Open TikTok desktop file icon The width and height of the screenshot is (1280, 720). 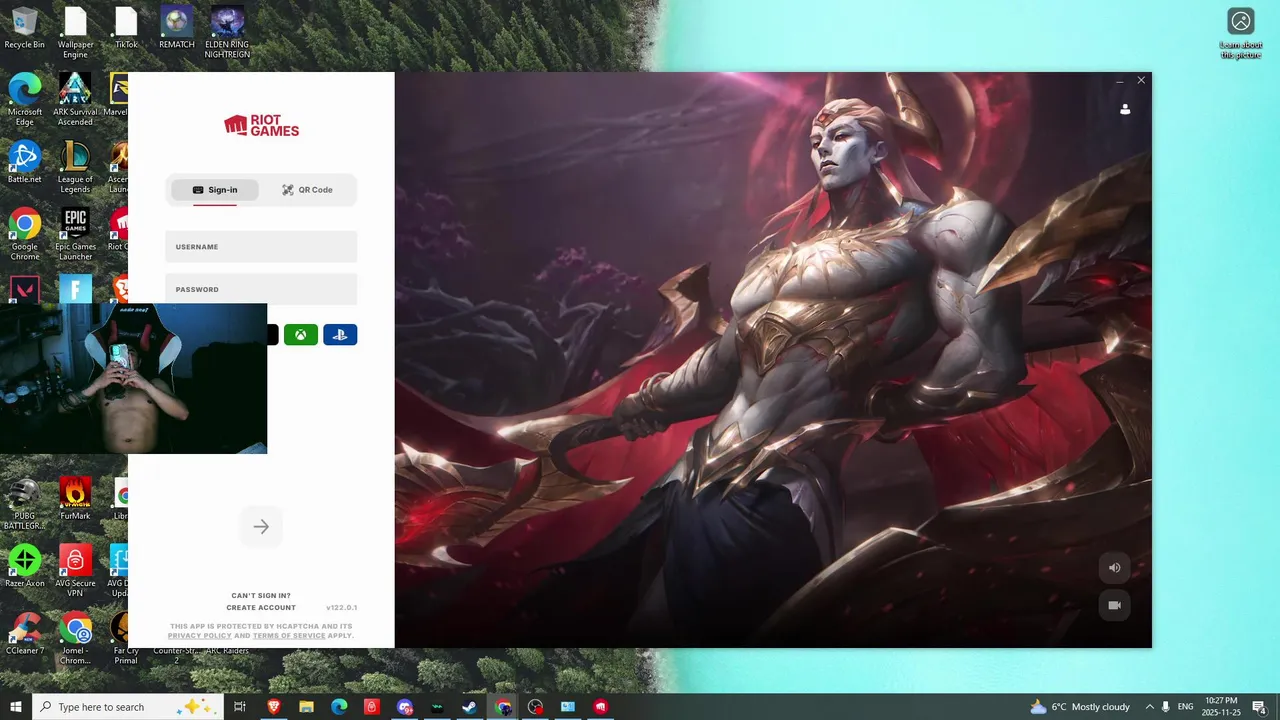click(126, 28)
